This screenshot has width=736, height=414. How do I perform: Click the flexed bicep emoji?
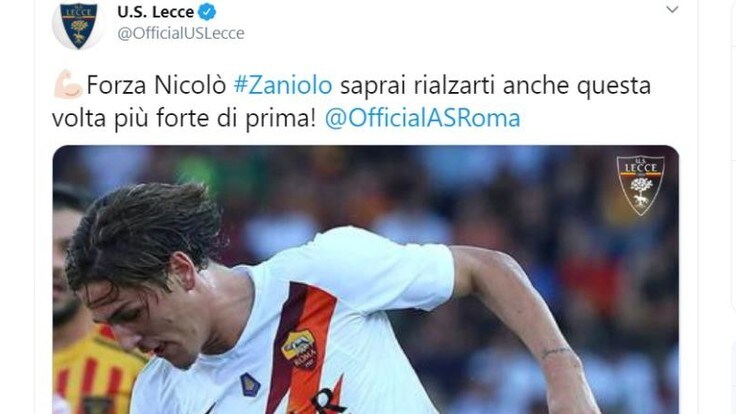[x=68, y=84]
